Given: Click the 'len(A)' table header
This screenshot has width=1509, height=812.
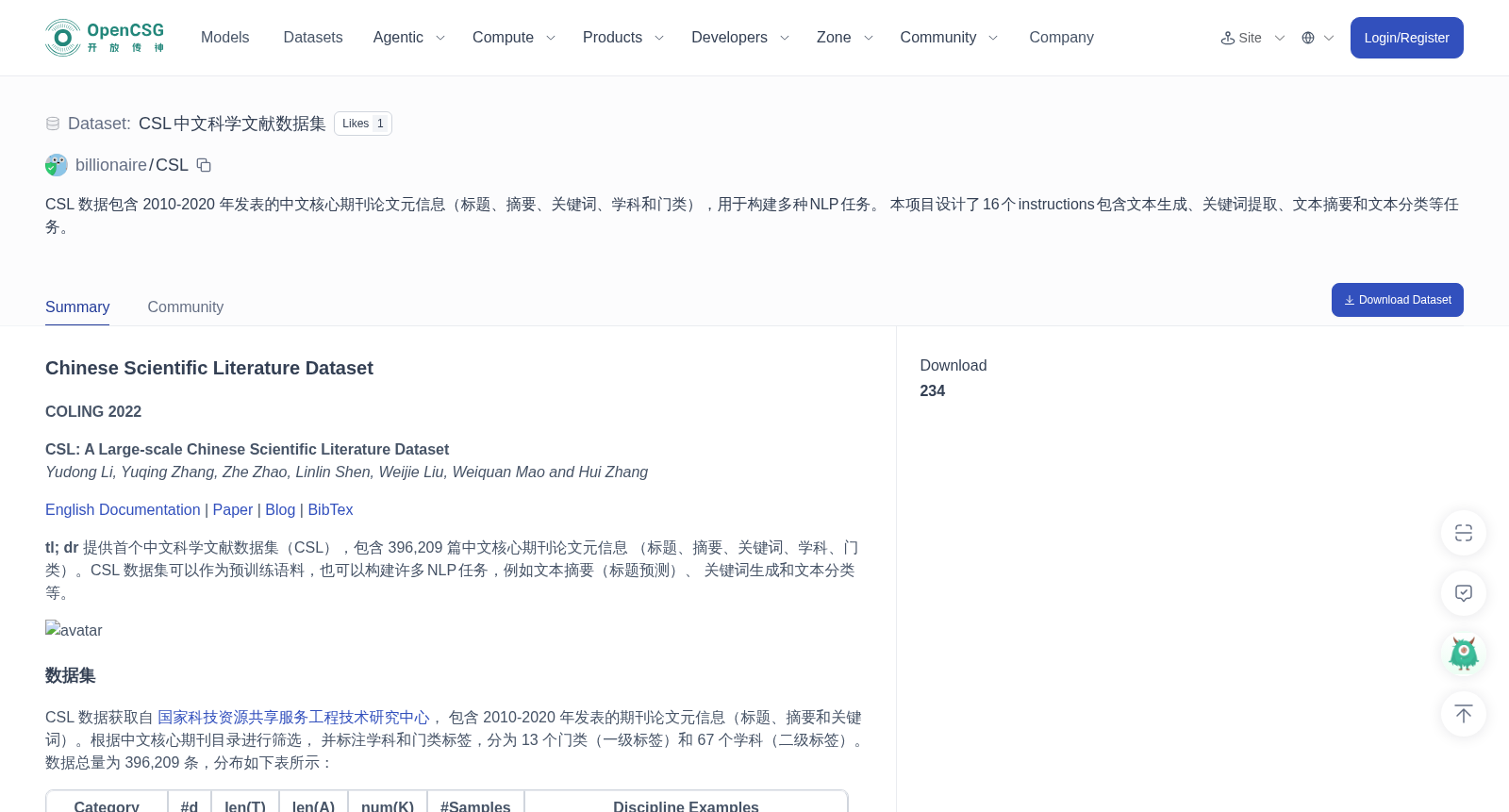Looking at the screenshot, I should click(313, 805).
